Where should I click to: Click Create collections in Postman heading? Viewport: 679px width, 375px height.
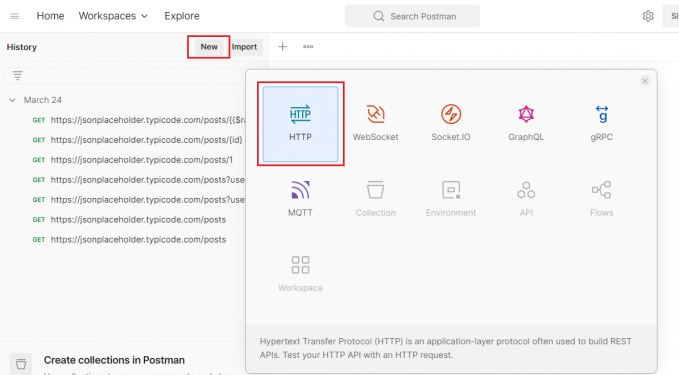(114, 360)
